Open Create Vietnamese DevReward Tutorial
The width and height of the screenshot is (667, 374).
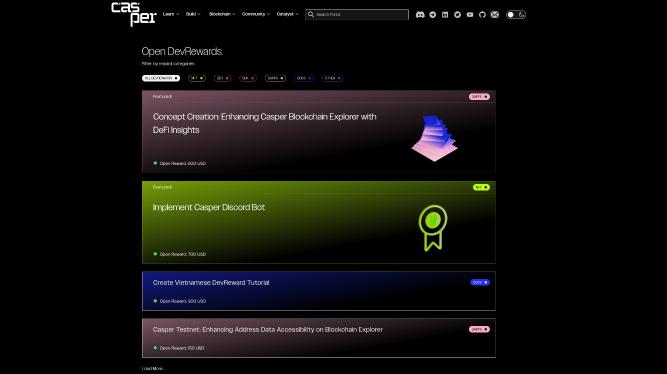[319, 291]
